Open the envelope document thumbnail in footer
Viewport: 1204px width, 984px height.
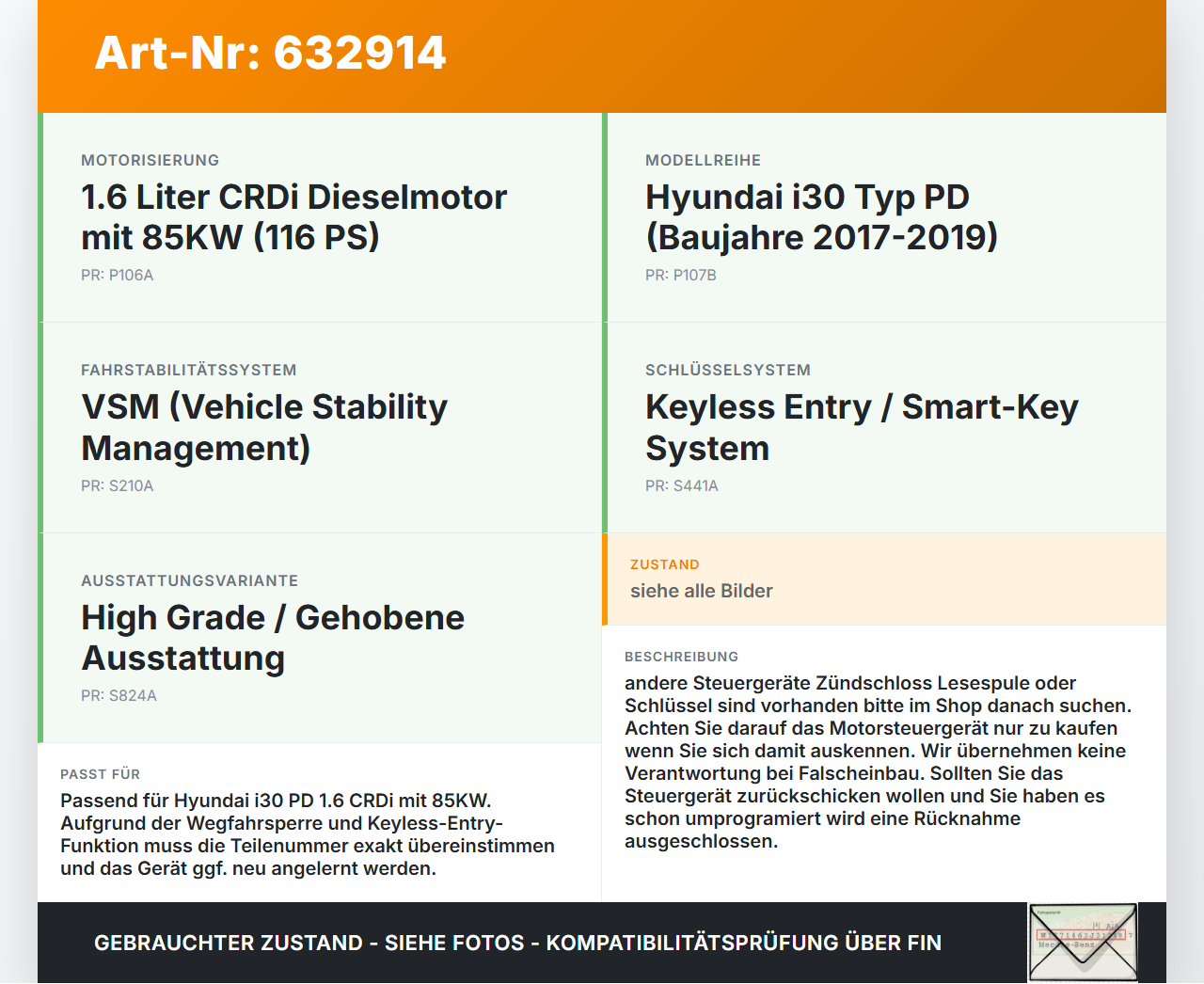click(x=1084, y=943)
